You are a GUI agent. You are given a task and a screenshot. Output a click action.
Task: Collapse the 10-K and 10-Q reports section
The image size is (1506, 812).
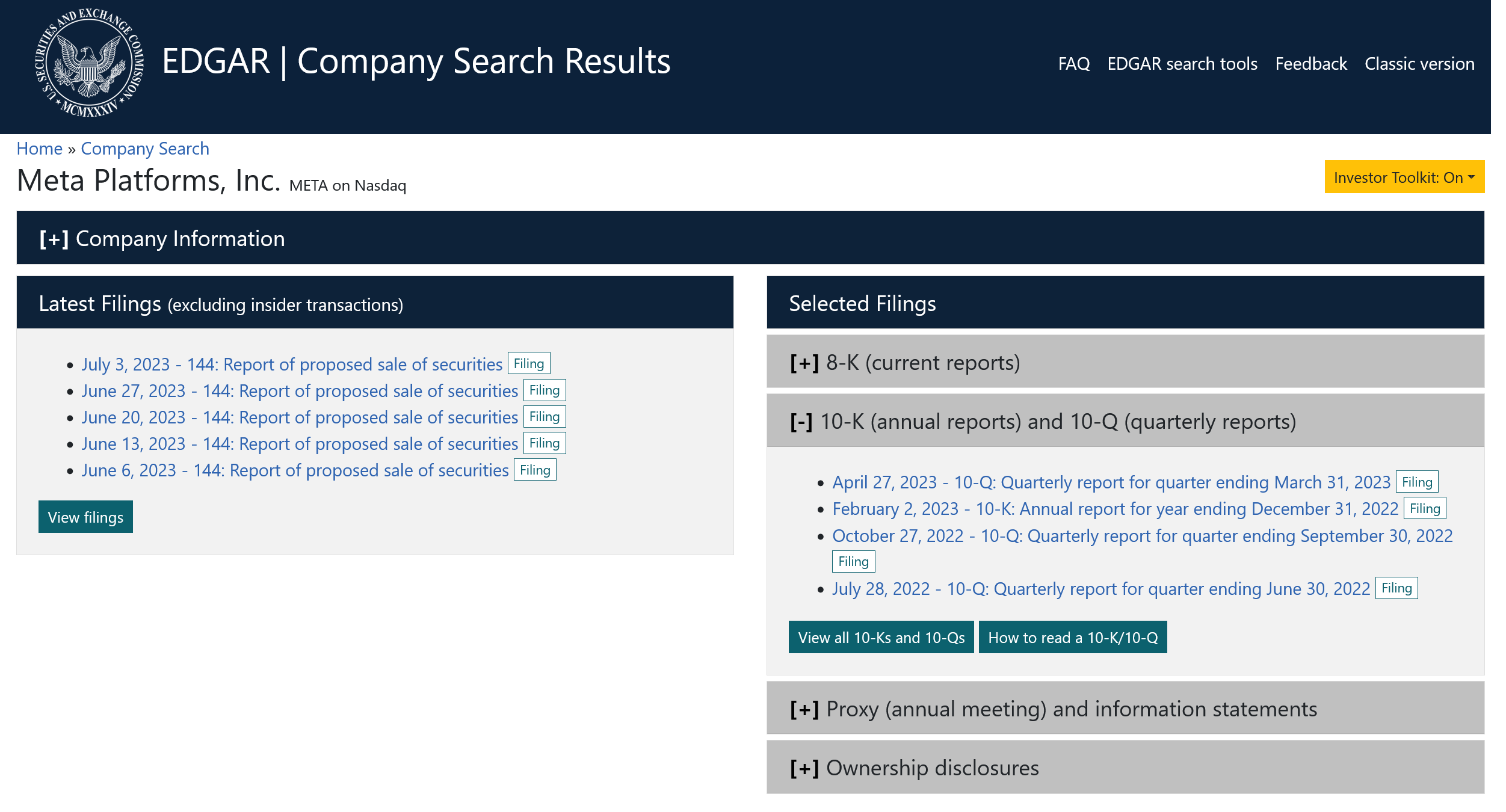click(1125, 421)
